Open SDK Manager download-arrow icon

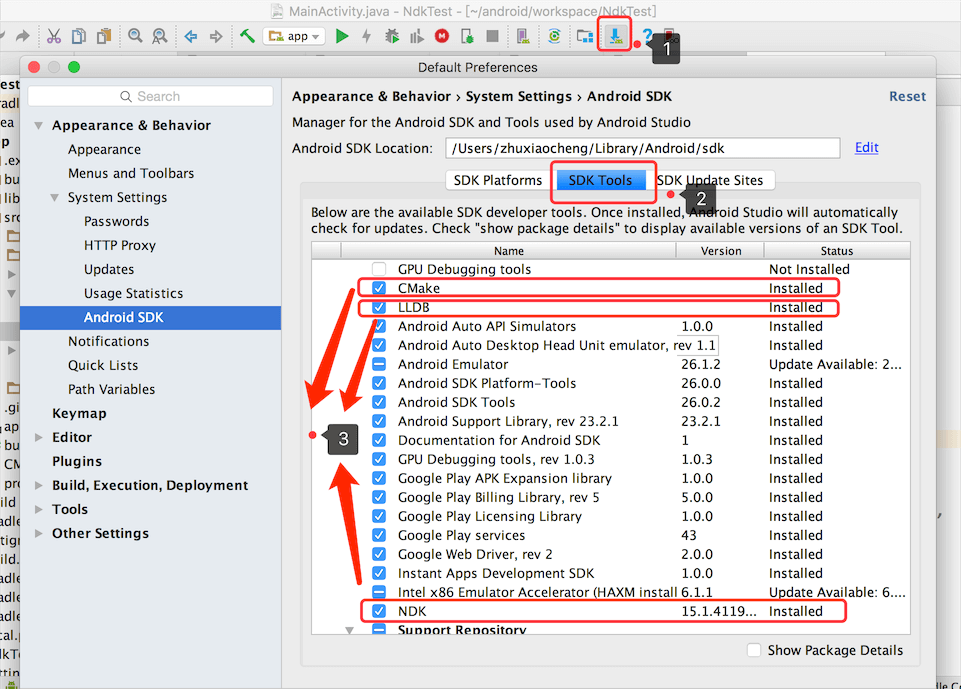click(615, 37)
